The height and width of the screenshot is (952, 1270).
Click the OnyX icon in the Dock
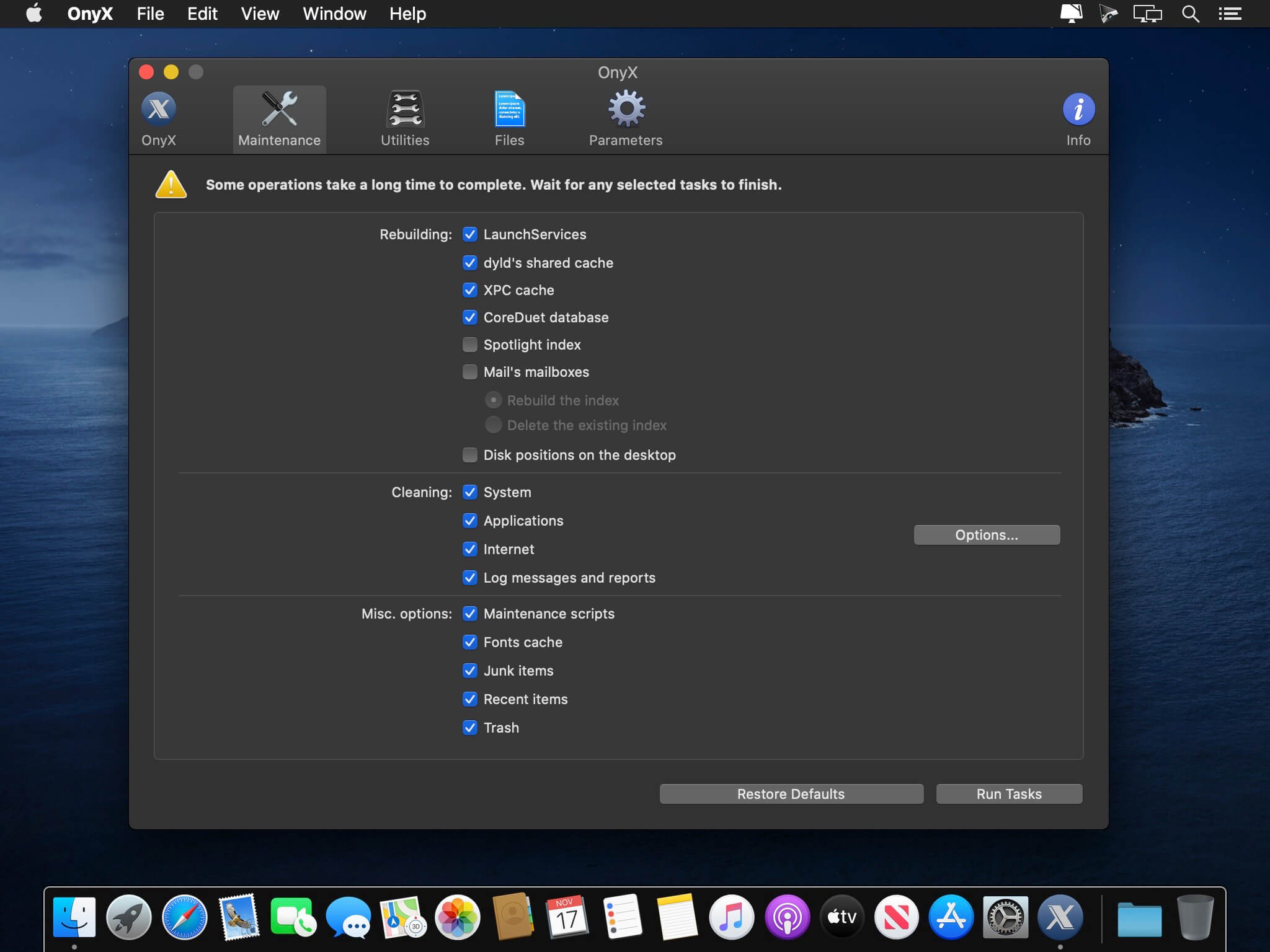click(1060, 917)
